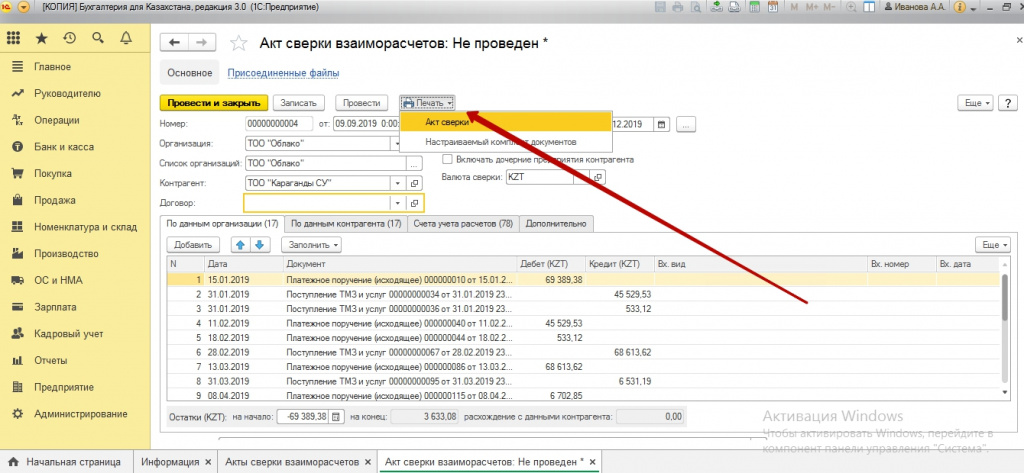The image size is (1024, 473).
Task: Expand the Печать dropdown button
Action: pyautogui.click(x=427, y=103)
